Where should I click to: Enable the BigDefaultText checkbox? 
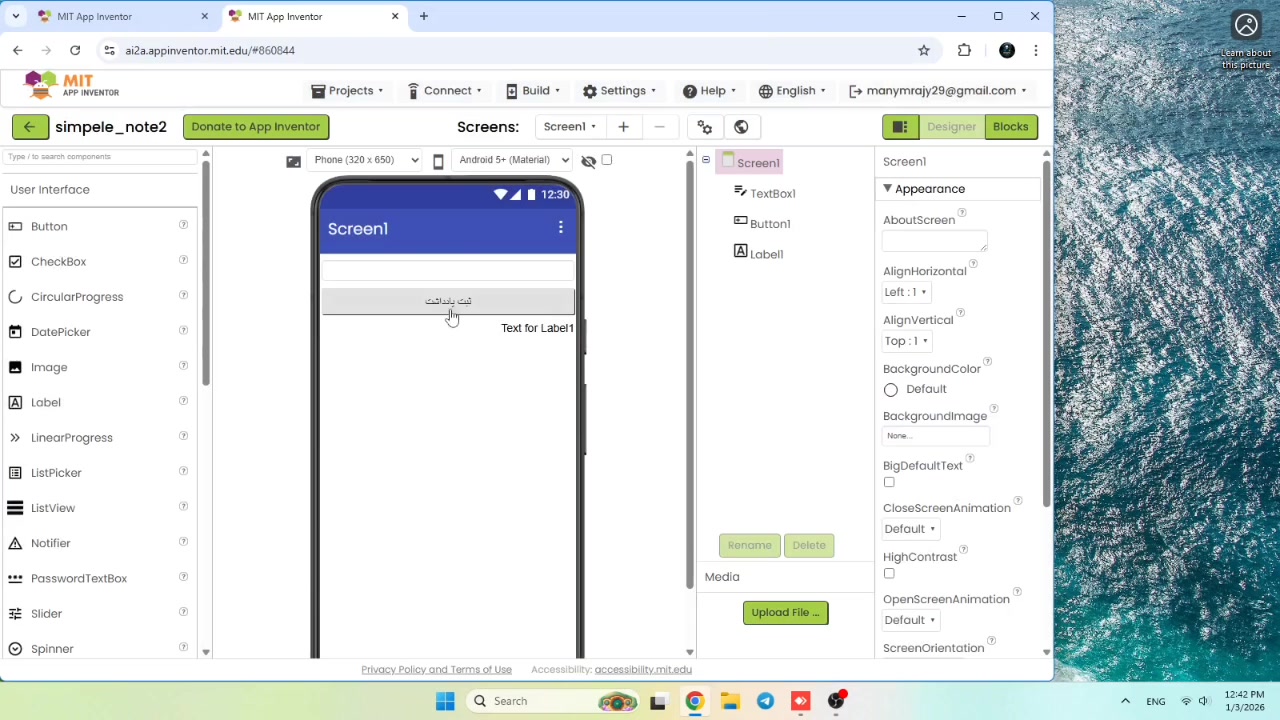click(889, 482)
